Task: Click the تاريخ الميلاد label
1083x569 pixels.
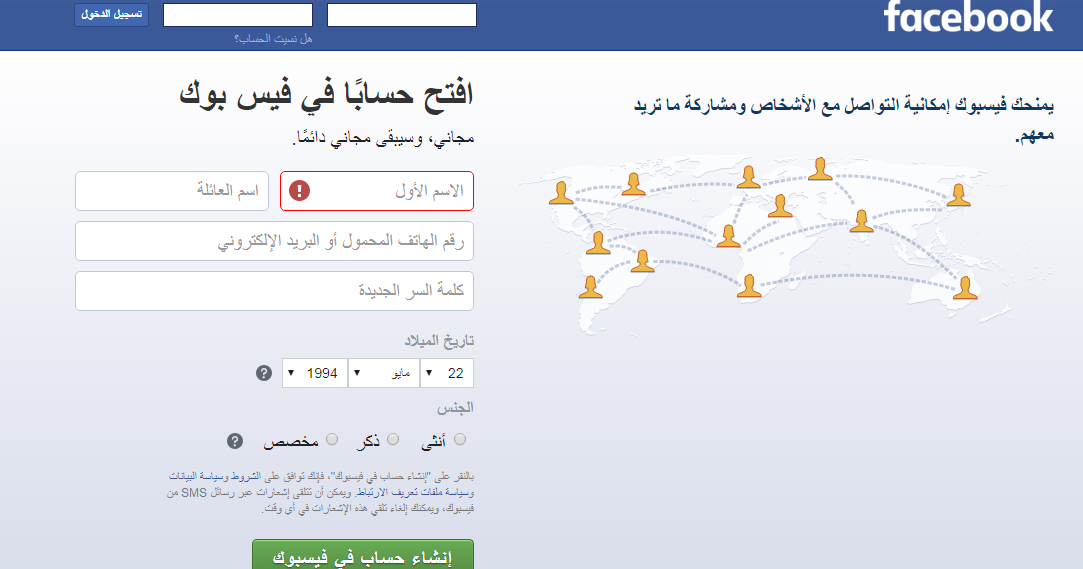Action: pyautogui.click(x=439, y=340)
